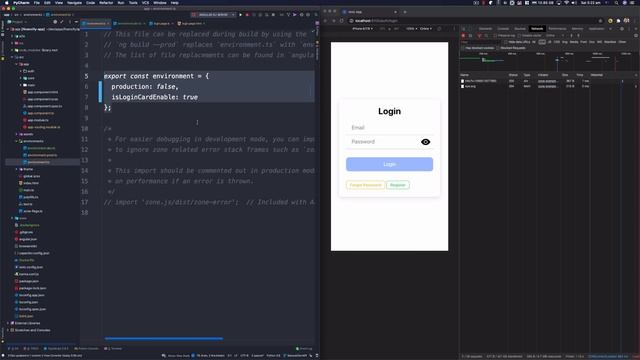Focus the Email input field

389,128
